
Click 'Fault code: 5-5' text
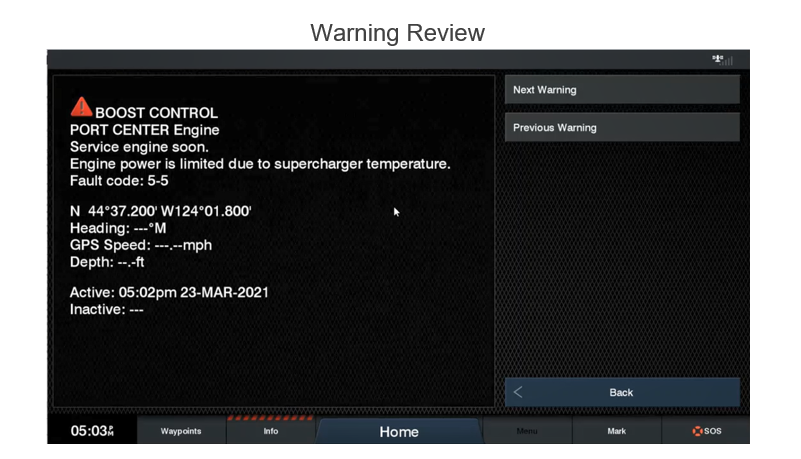coord(119,181)
